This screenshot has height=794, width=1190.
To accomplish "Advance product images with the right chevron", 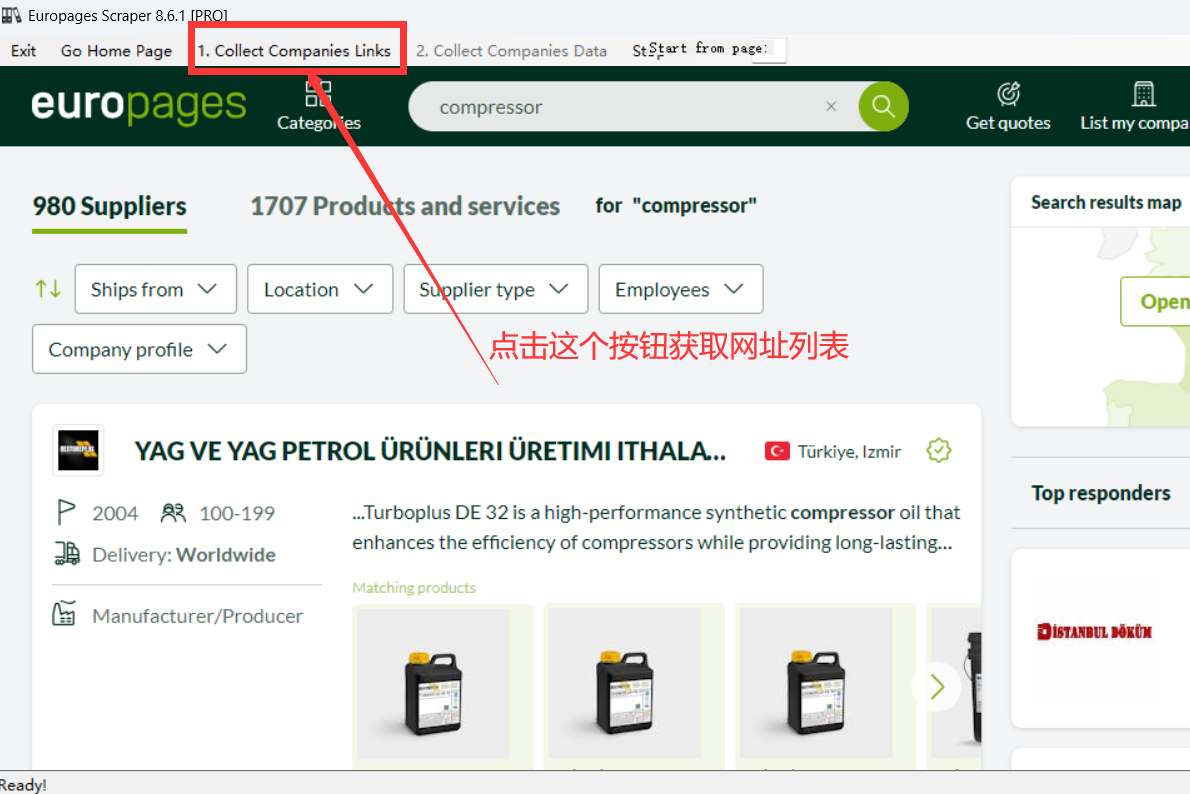I will click(936, 686).
